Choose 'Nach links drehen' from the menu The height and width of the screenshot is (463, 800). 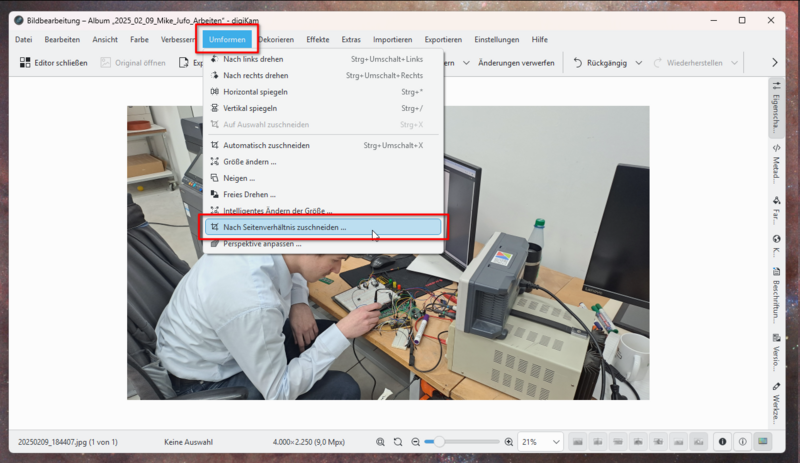[322, 59]
